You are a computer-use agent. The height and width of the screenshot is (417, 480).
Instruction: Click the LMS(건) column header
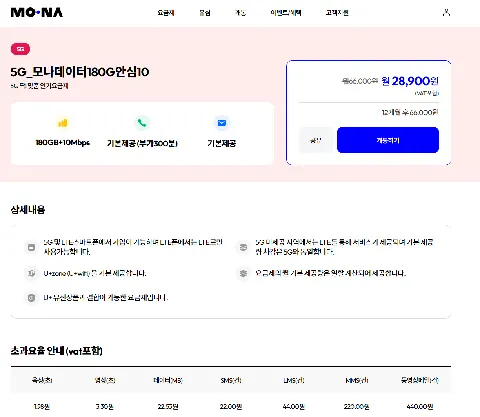[x=294, y=380]
